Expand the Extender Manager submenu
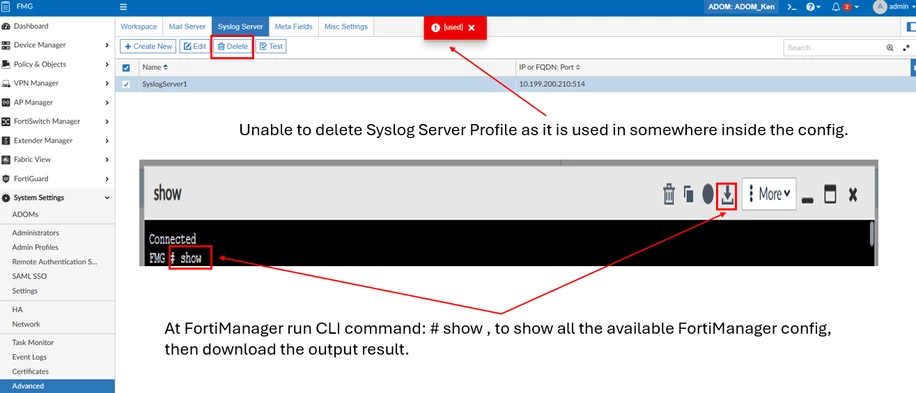 [x=107, y=141]
